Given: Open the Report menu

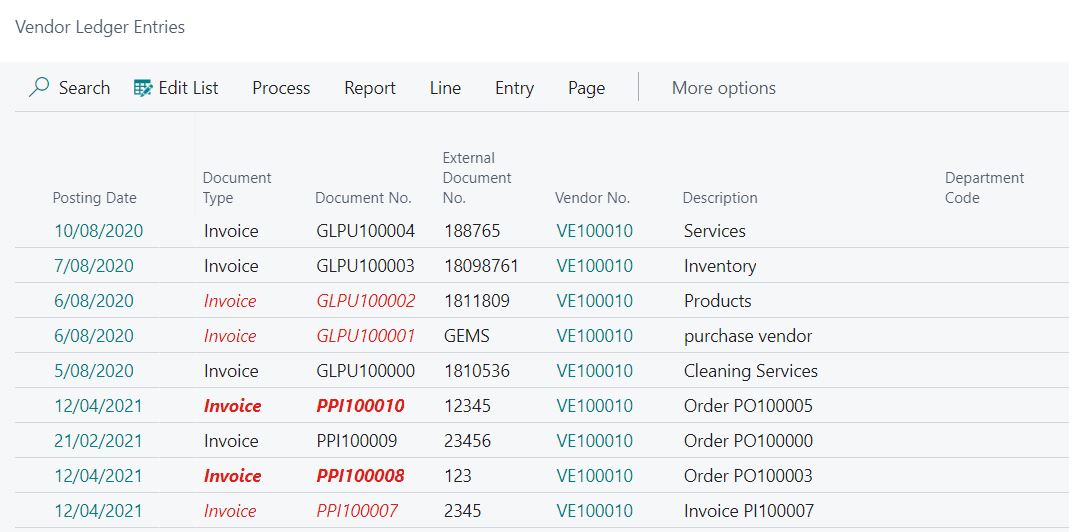Looking at the screenshot, I should pos(370,88).
